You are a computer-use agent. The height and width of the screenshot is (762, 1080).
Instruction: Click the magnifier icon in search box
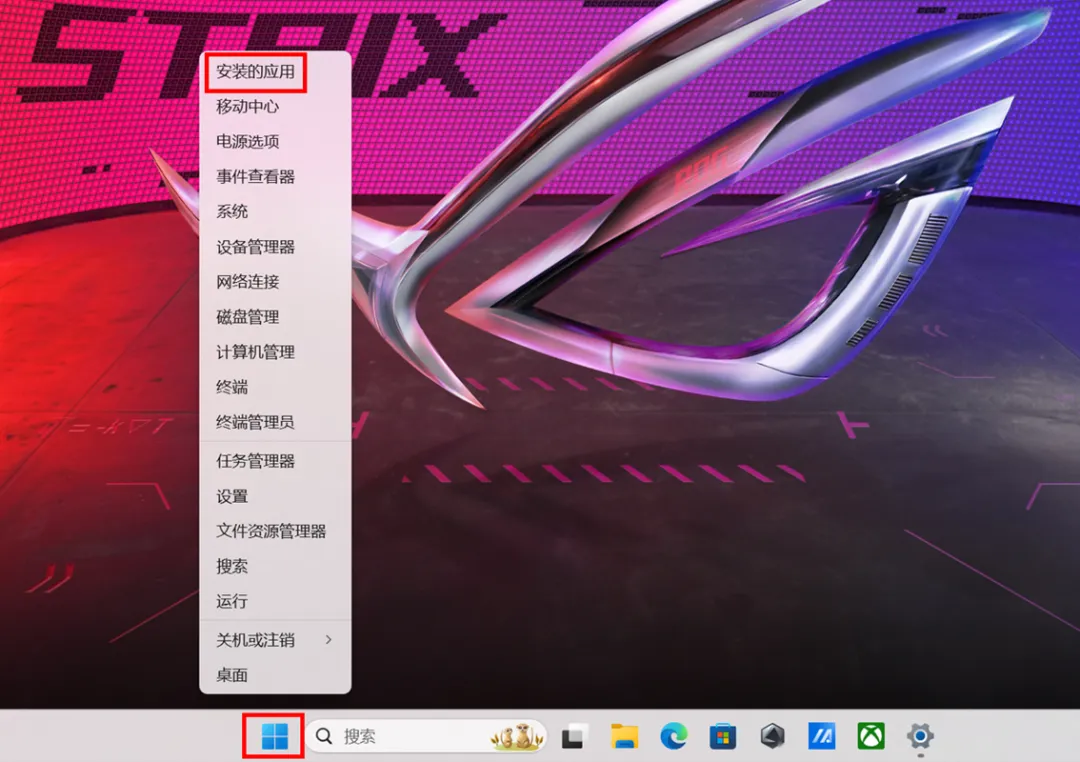[x=324, y=737]
